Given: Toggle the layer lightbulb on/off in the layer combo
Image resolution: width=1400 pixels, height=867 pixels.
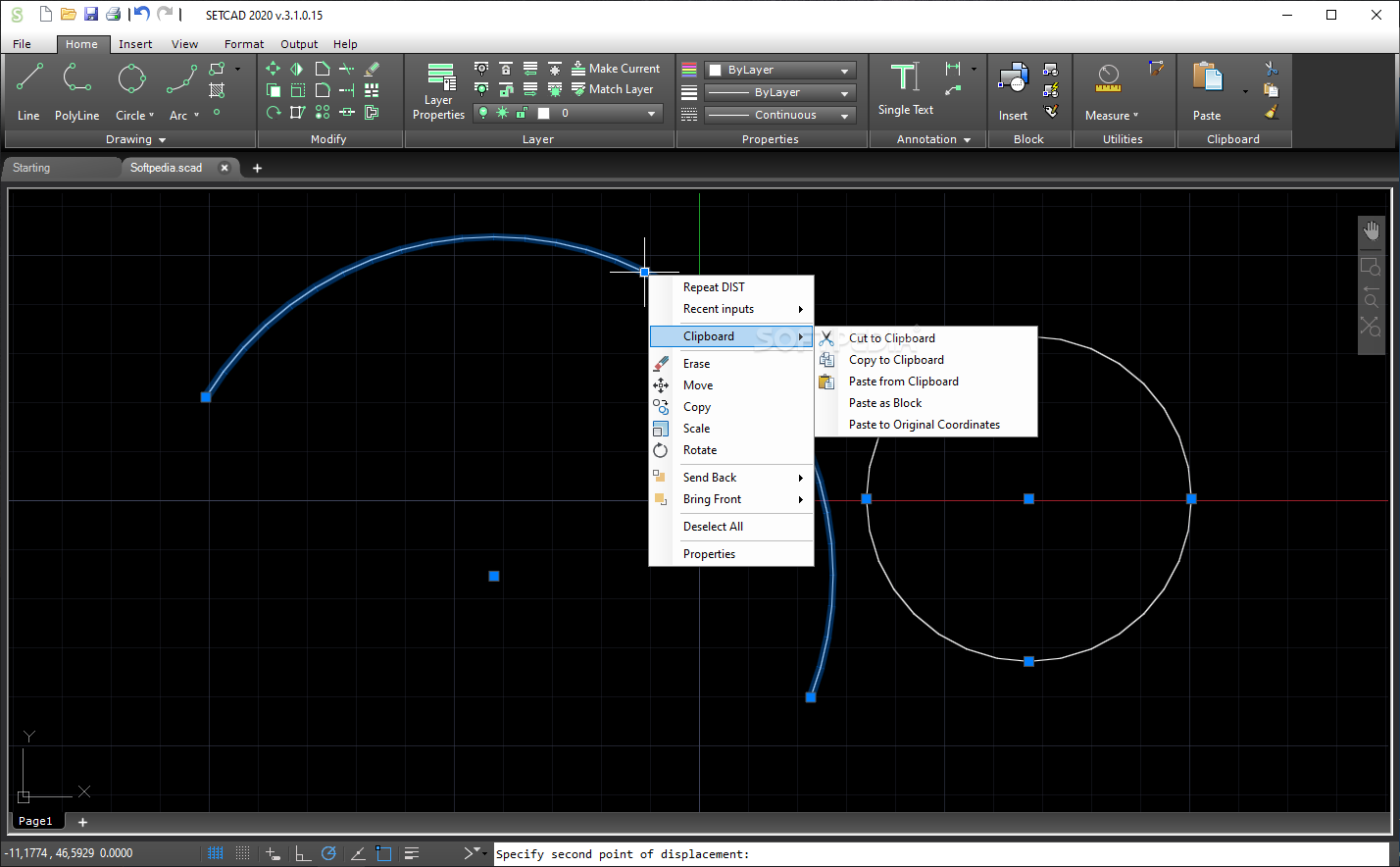Looking at the screenshot, I should 483,113.
